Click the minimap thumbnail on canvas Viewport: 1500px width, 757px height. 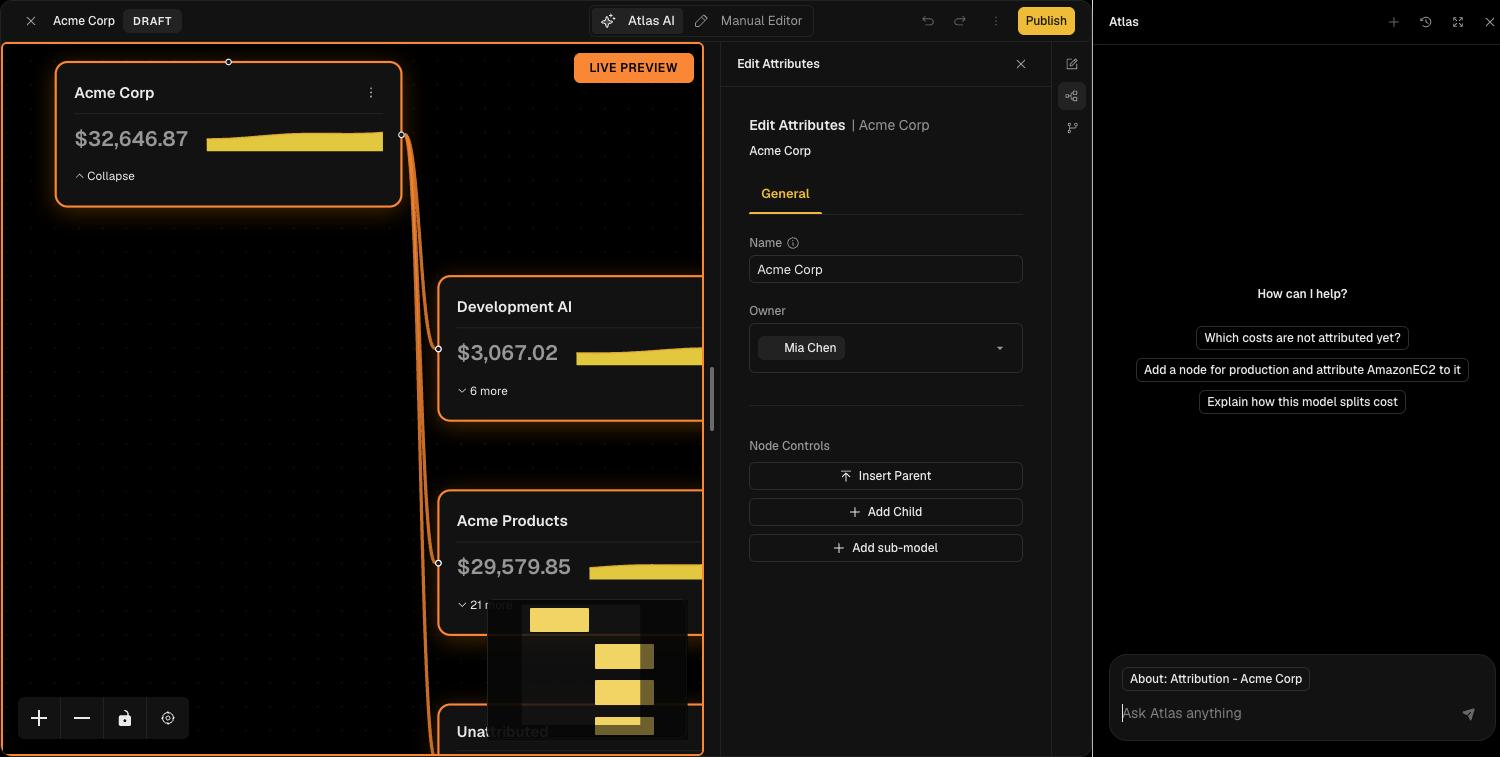coord(588,670)
